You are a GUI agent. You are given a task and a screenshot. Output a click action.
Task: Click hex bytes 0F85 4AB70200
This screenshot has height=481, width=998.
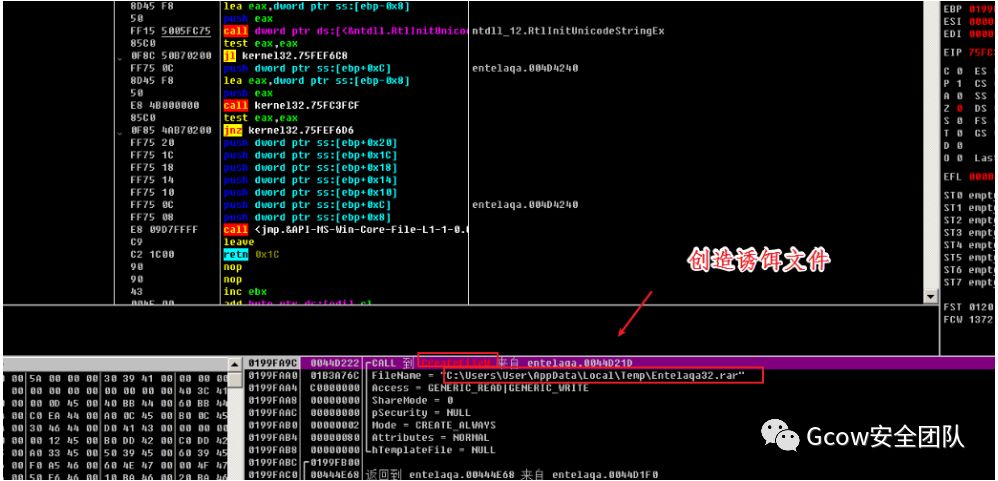(x=171, y=130)
